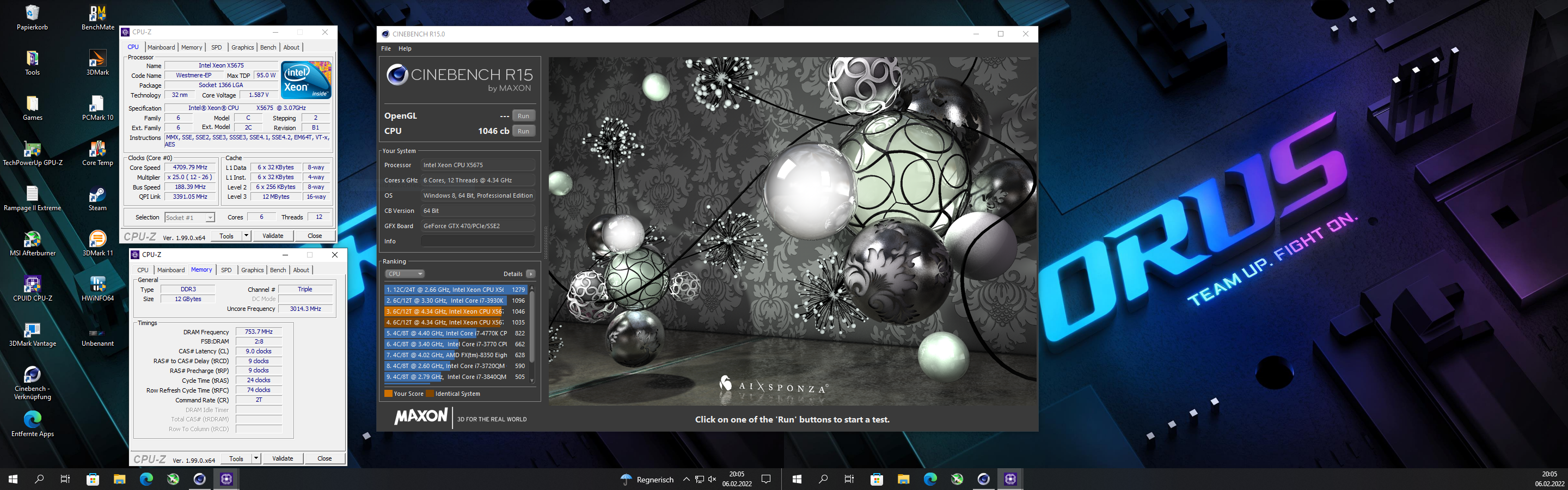Click CPU-Z icon on left taskbar
The width and height of the screenshot is (1568, 490).
[226, 479]
